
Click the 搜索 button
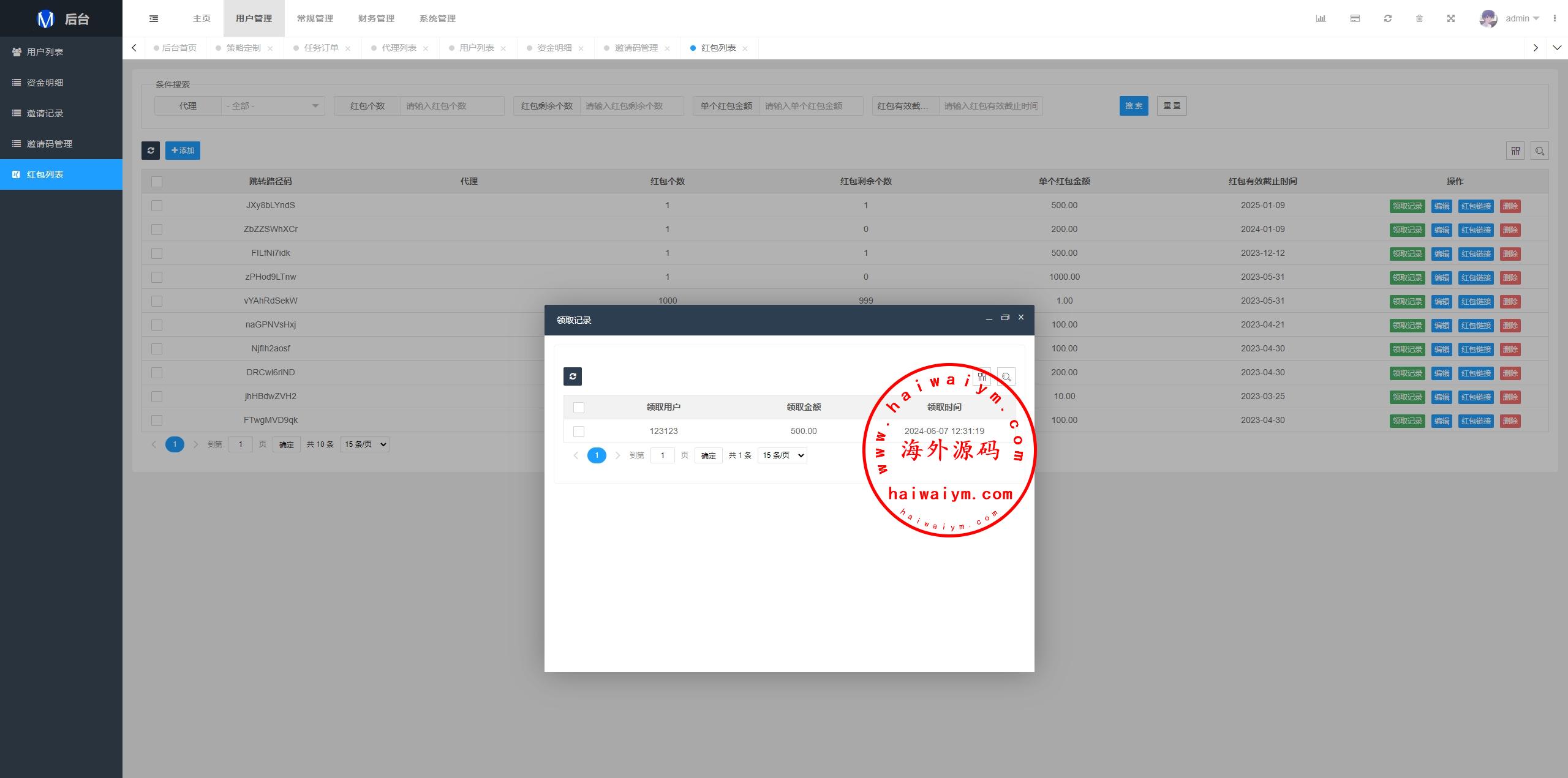click(x=1134, y=106)
